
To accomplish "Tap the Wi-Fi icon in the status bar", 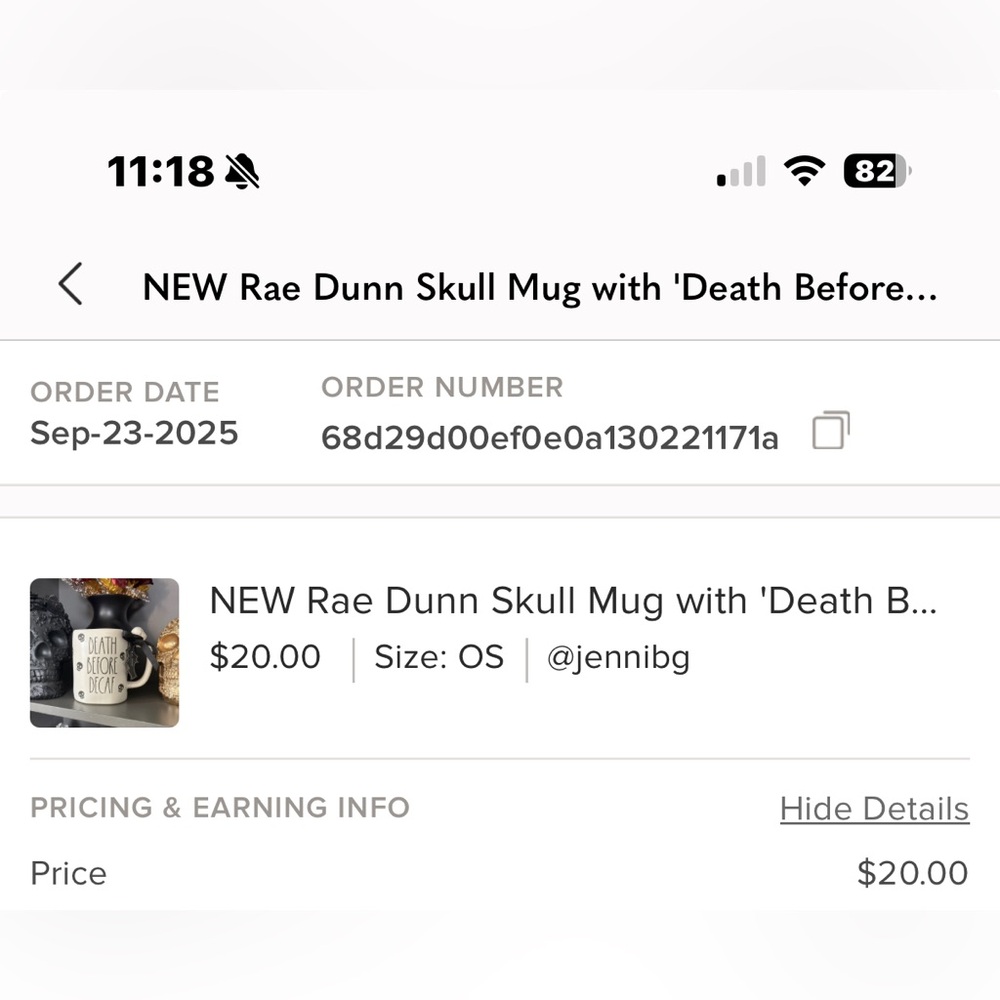I will click(x=805, y=171).
